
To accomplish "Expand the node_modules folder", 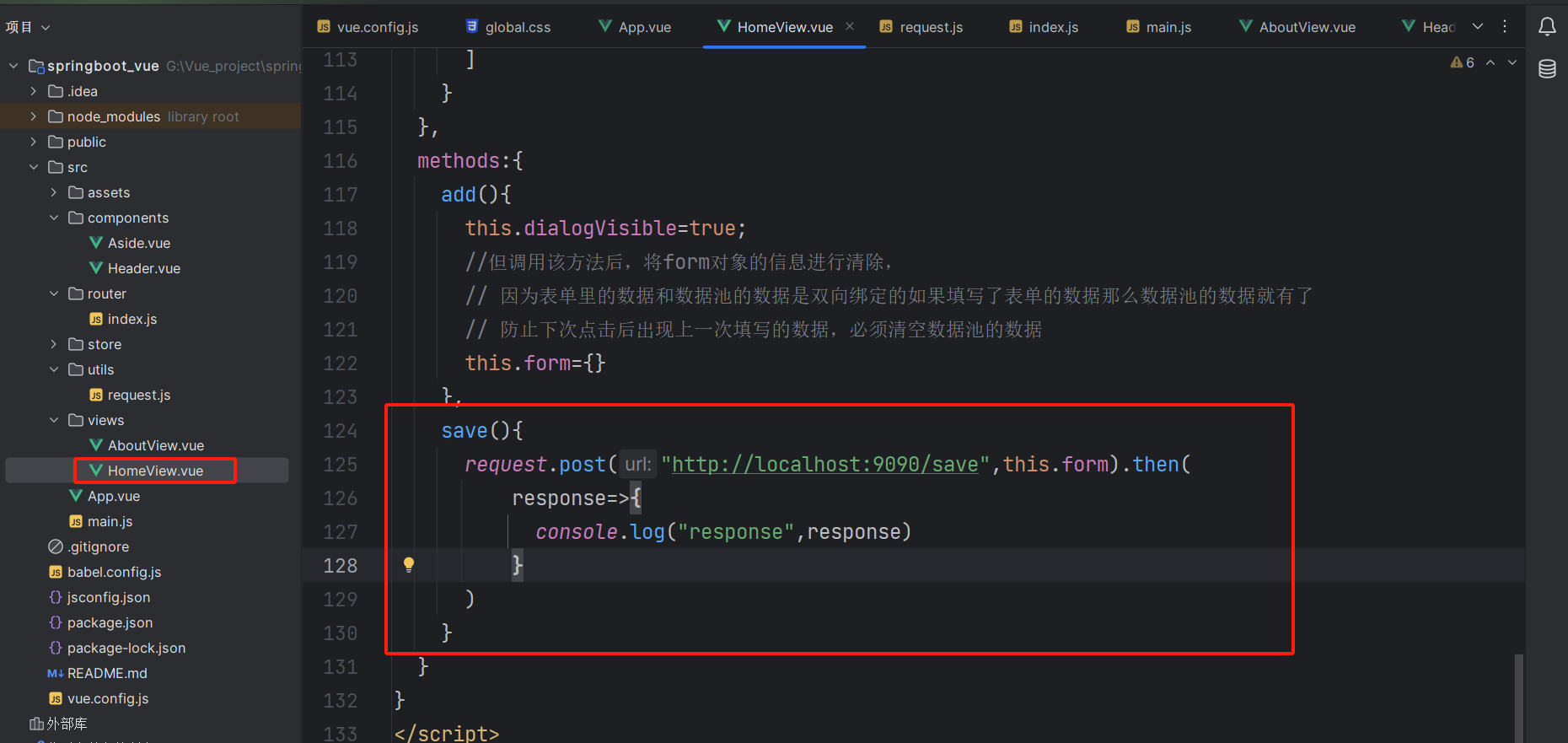I will pyautogui.click(x=34, y=116).
